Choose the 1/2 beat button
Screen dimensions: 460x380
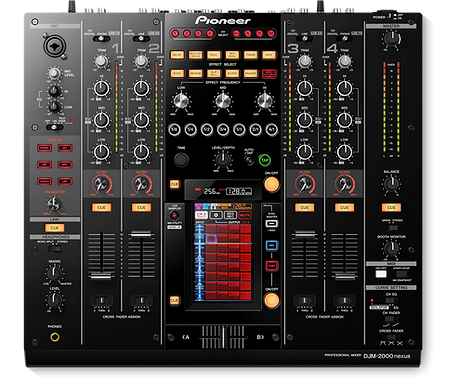pyautogui.click(x=207, y=129)
